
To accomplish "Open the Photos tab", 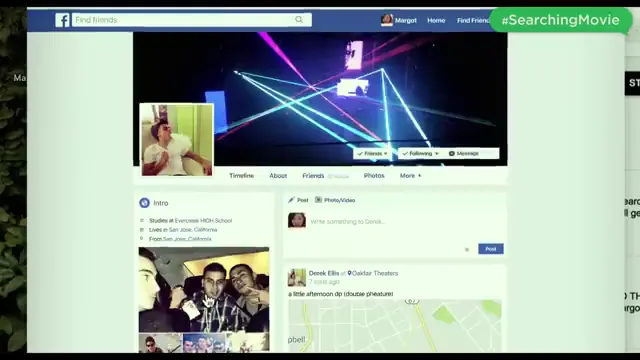I will pyautogui.click(x=374, y=176).
